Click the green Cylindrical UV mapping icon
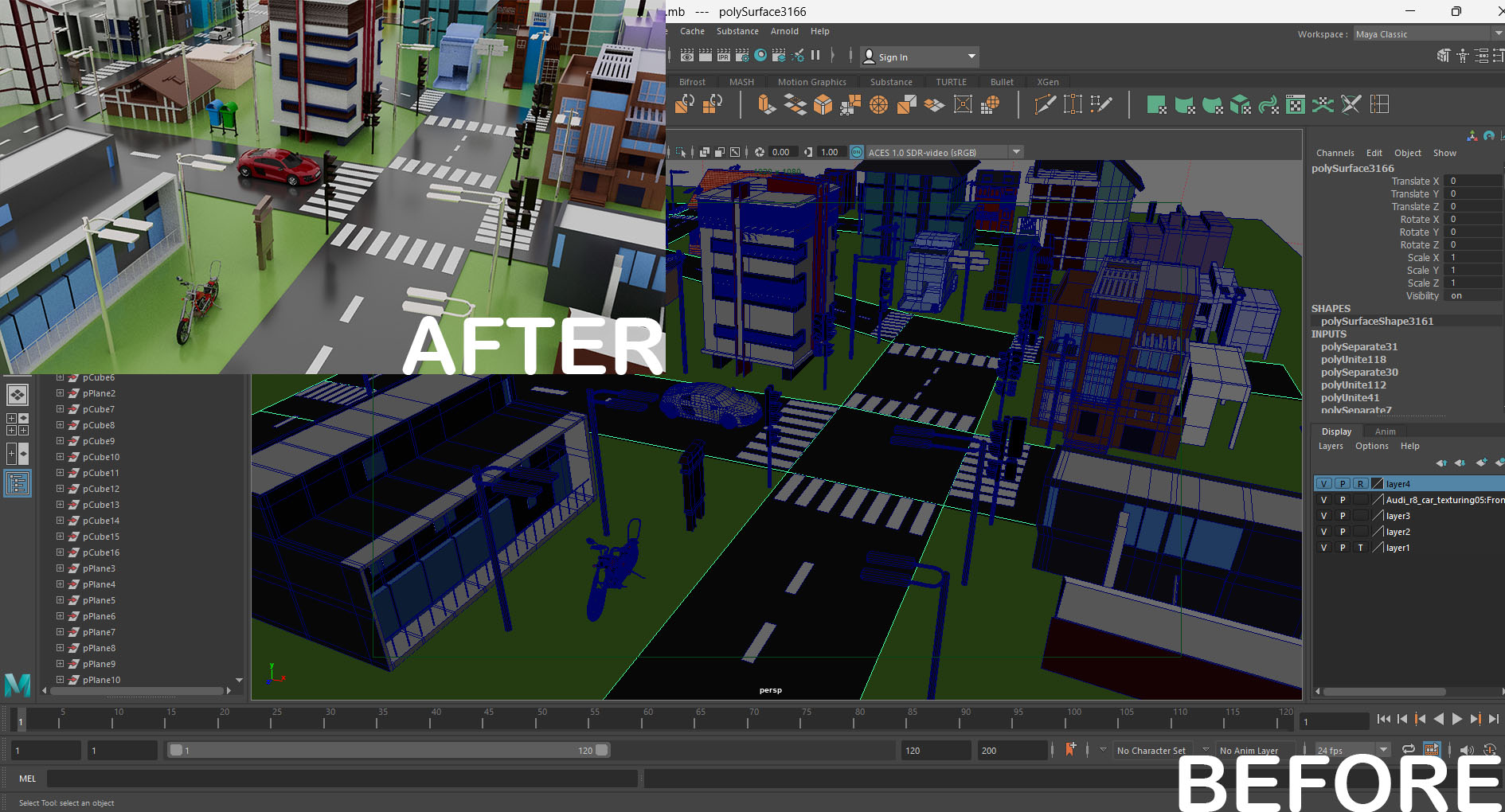1505x812 pixels. point(1185,104)
